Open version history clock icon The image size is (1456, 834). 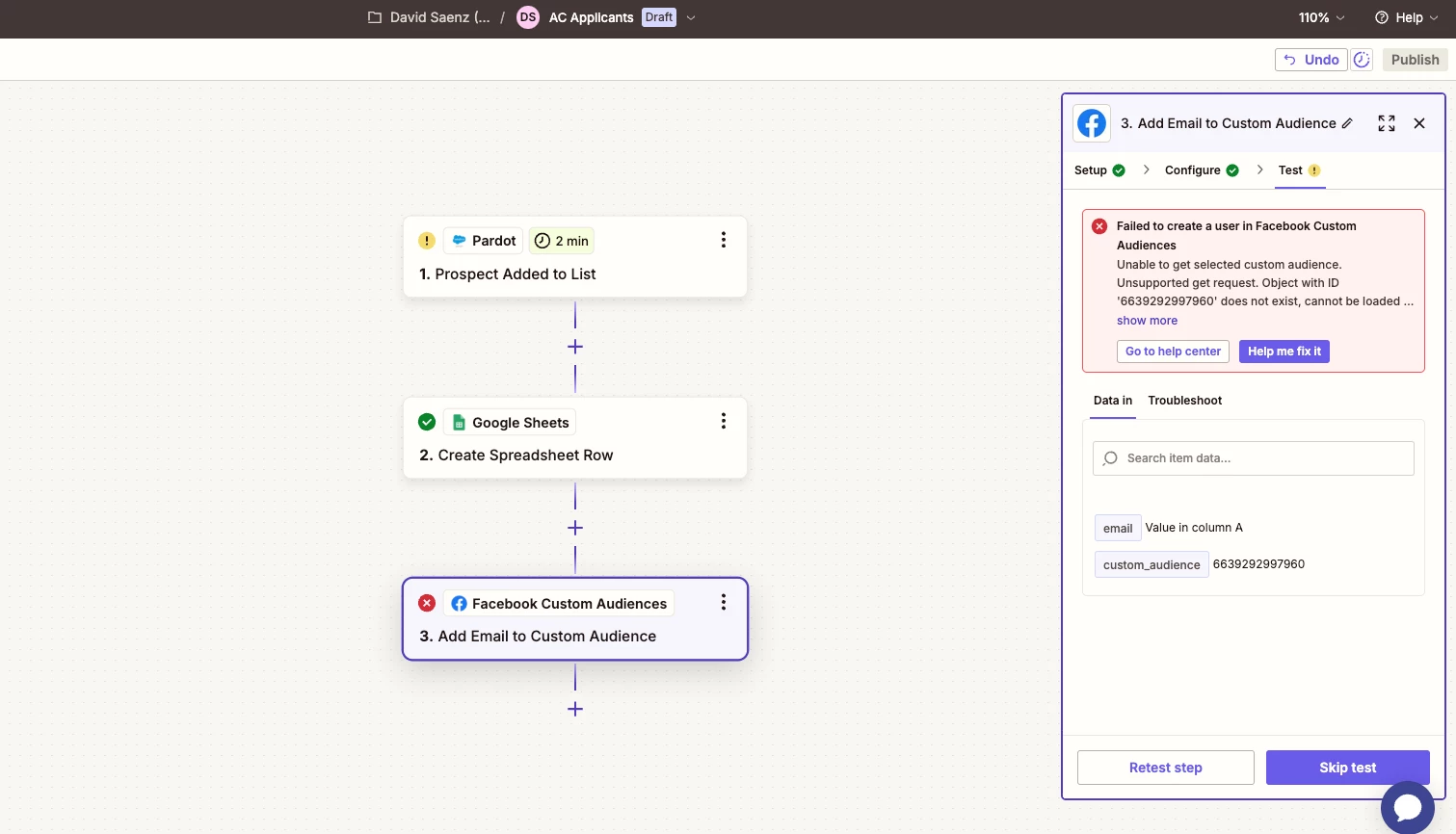point(1362,60)
